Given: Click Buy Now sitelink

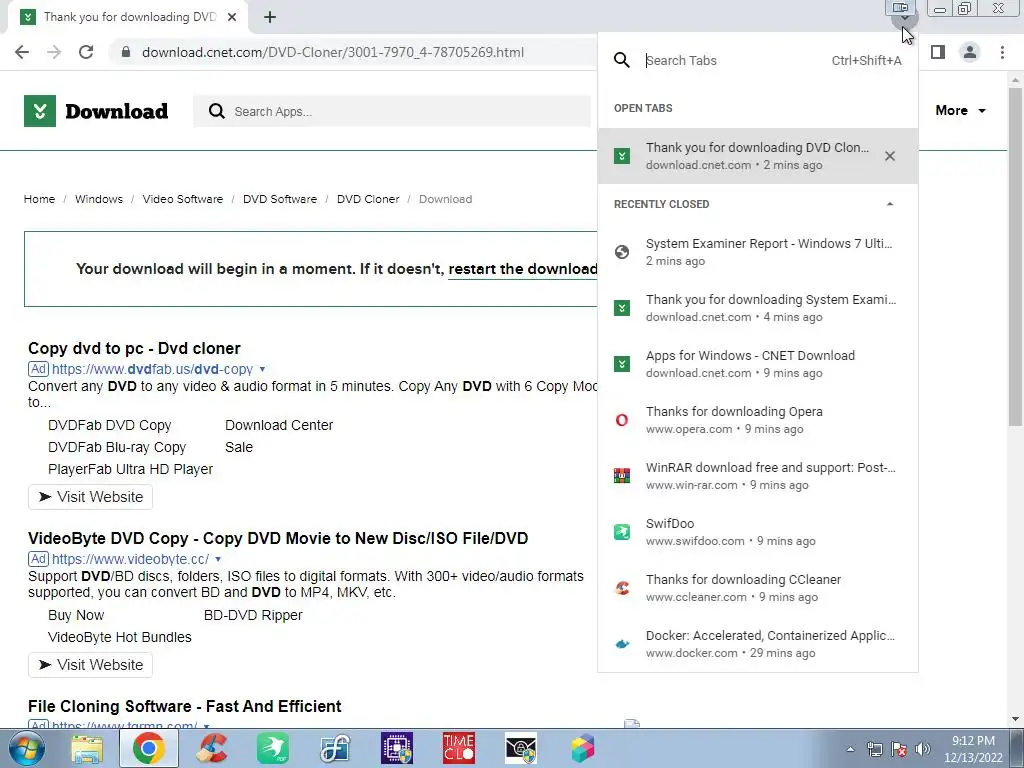Looking at the screenshot, I should coord(76,615).
